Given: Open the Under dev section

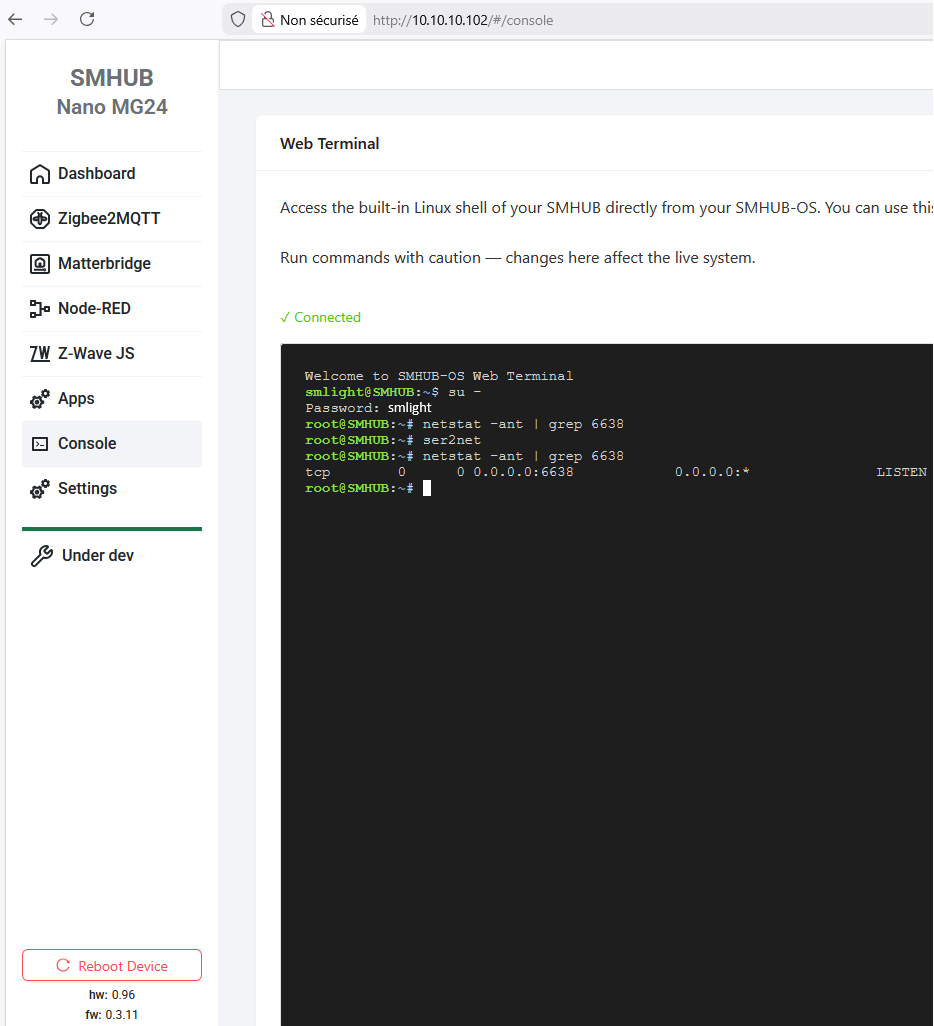Looking at the screenshot, I should [112, 556].
